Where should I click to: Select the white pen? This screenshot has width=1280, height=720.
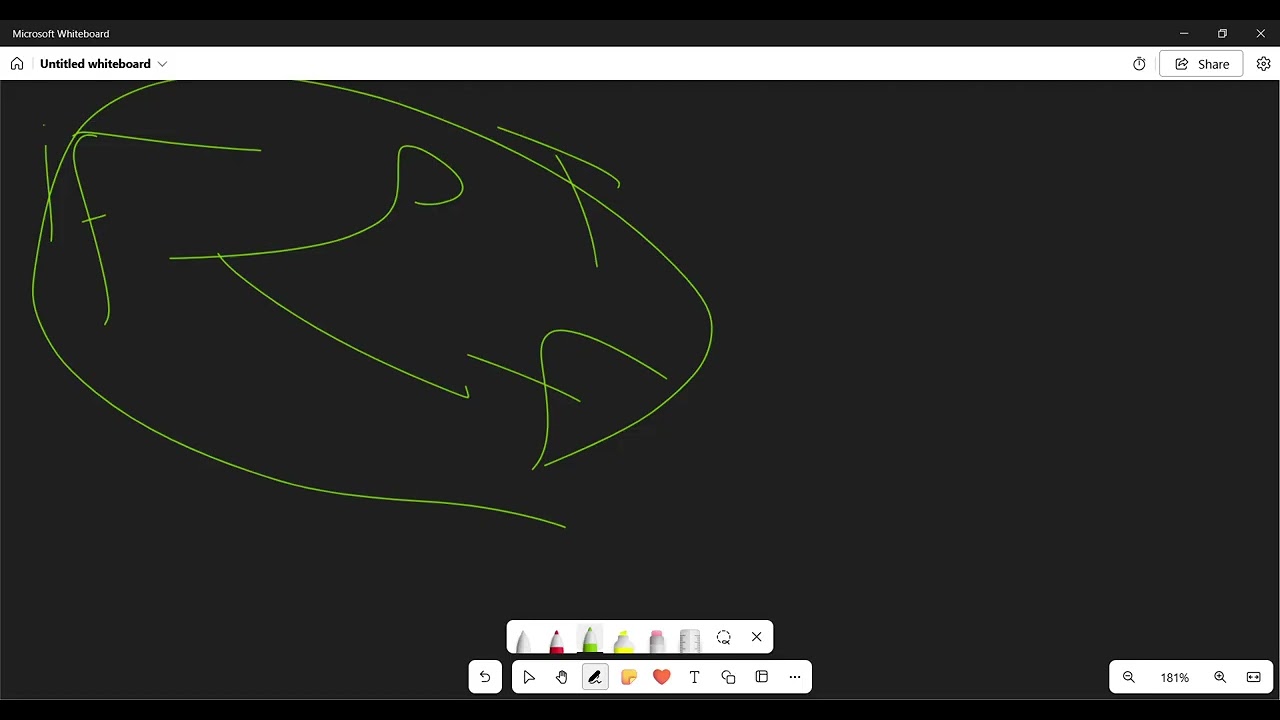coord(523,639)
